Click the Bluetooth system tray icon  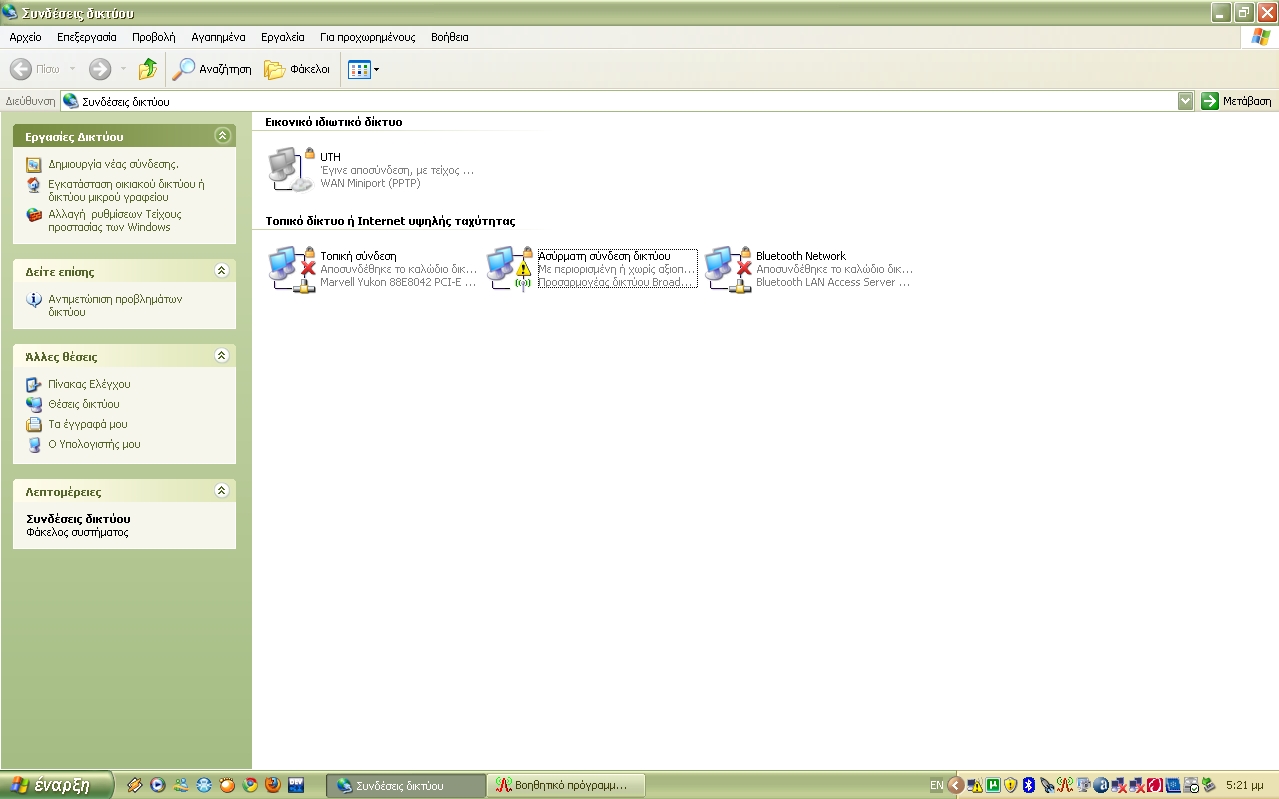click(1028, 785)
